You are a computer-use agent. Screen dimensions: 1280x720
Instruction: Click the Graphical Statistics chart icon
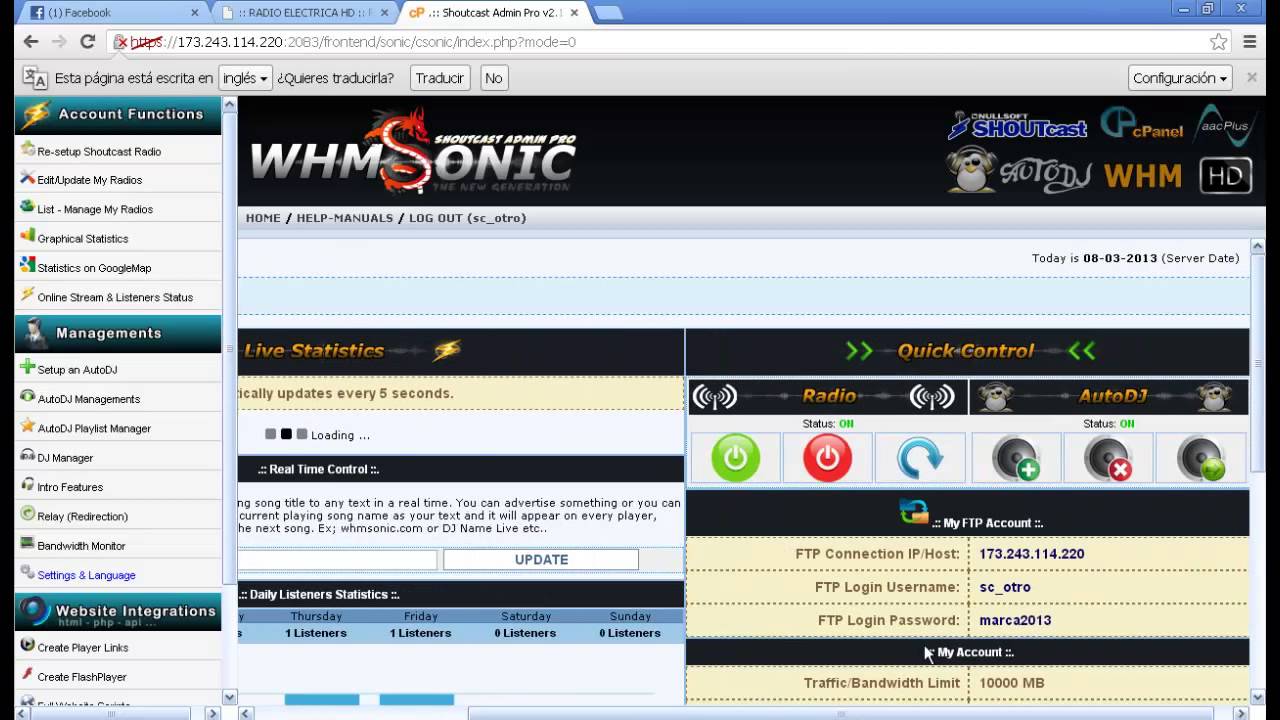(x=28, y=237)
